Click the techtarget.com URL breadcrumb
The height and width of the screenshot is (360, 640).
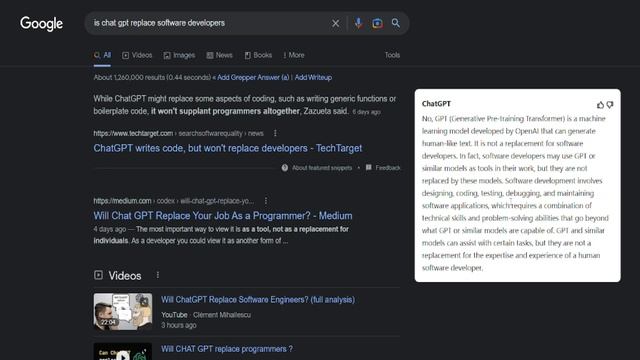click(x=178, y=133)
